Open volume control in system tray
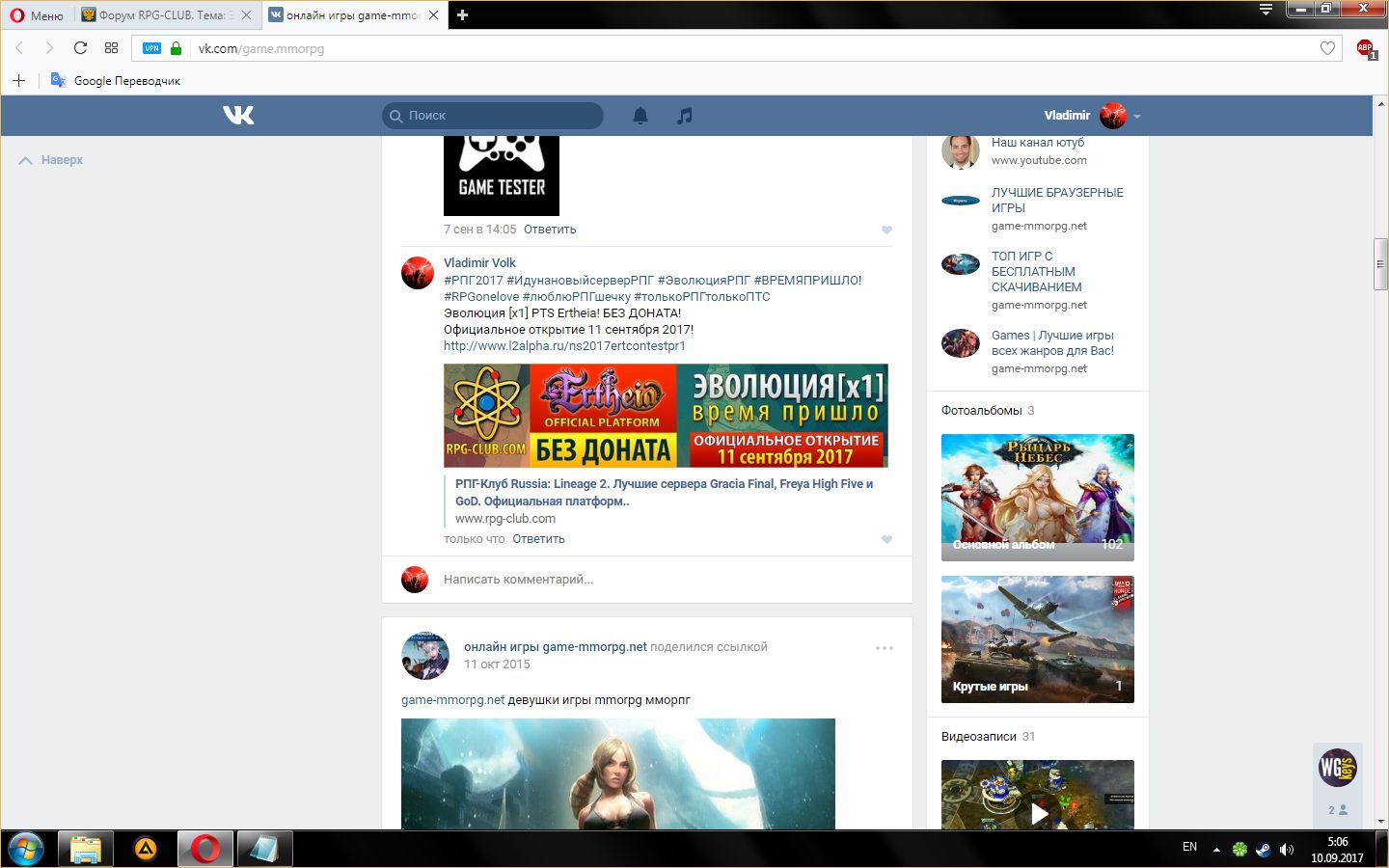Viewport: 1389px width, 868px height. point(1286,850)
